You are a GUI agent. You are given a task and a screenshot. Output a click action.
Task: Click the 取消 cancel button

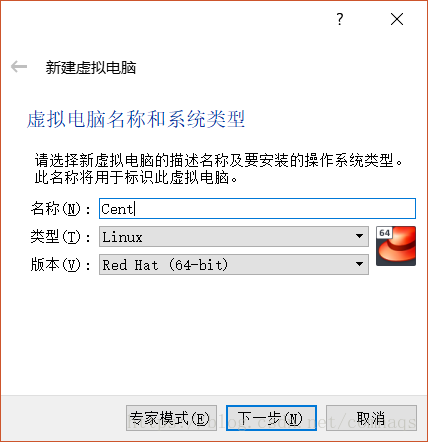[371, 418]
